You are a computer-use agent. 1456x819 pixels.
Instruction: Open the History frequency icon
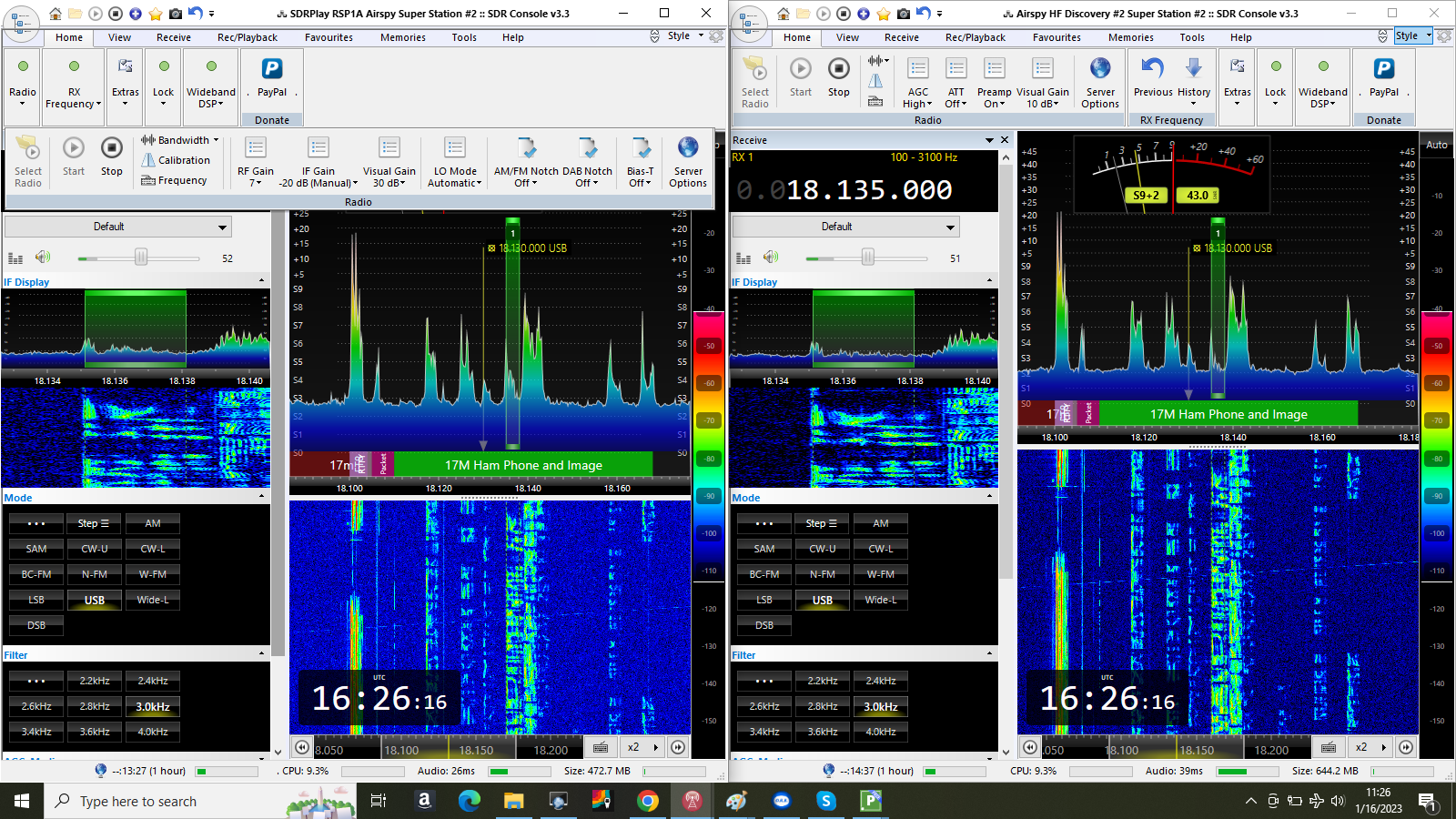point(1193,68)
